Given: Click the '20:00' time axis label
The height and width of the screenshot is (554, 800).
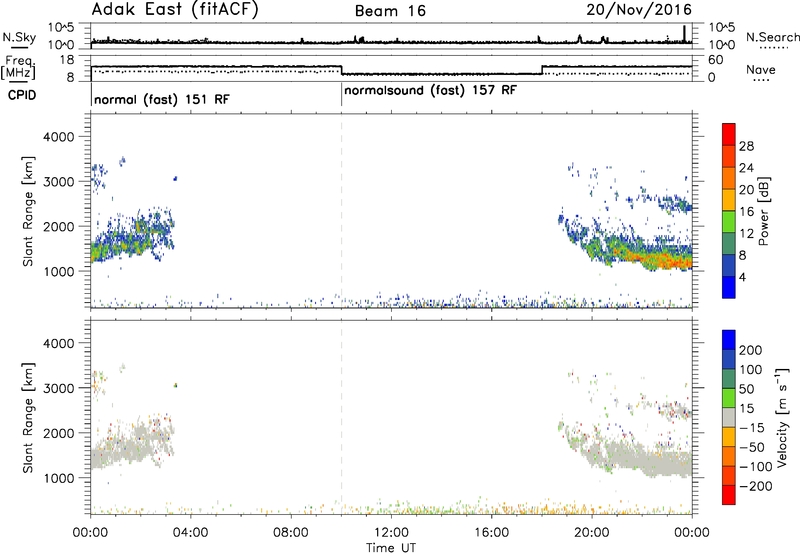Looking at the screenshot, I should [x=592, y=533].
